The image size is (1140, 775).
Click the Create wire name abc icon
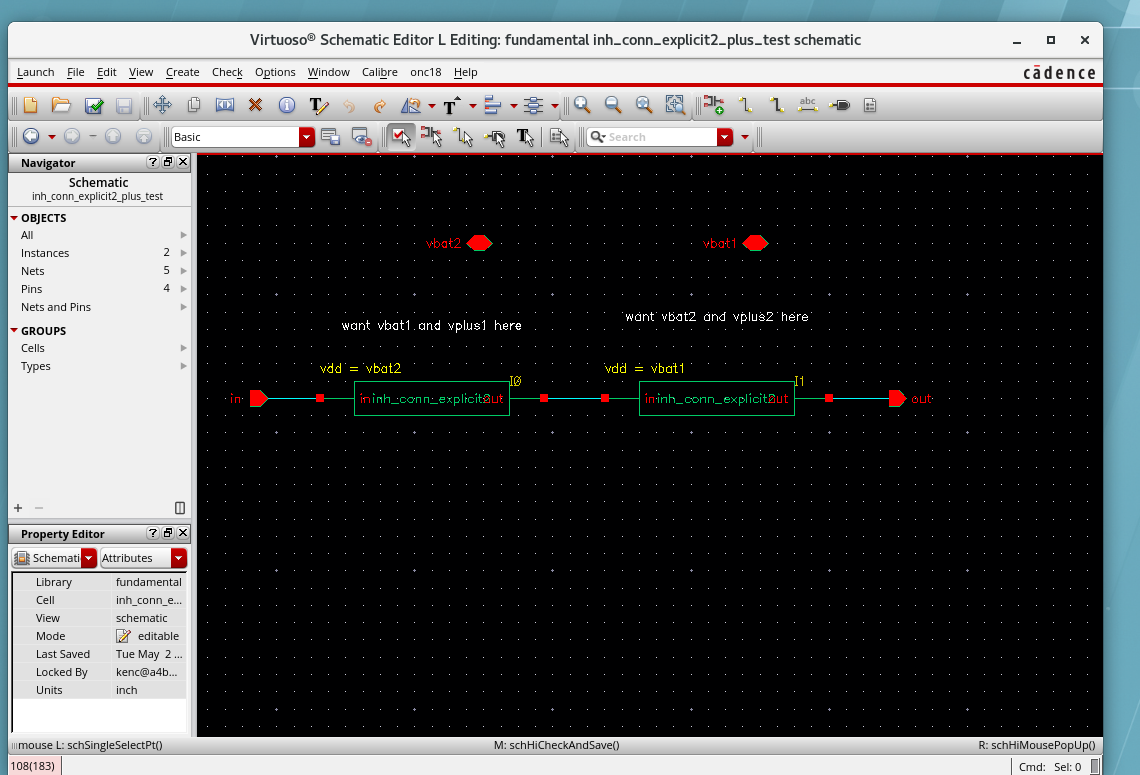[x=808, y=105]
